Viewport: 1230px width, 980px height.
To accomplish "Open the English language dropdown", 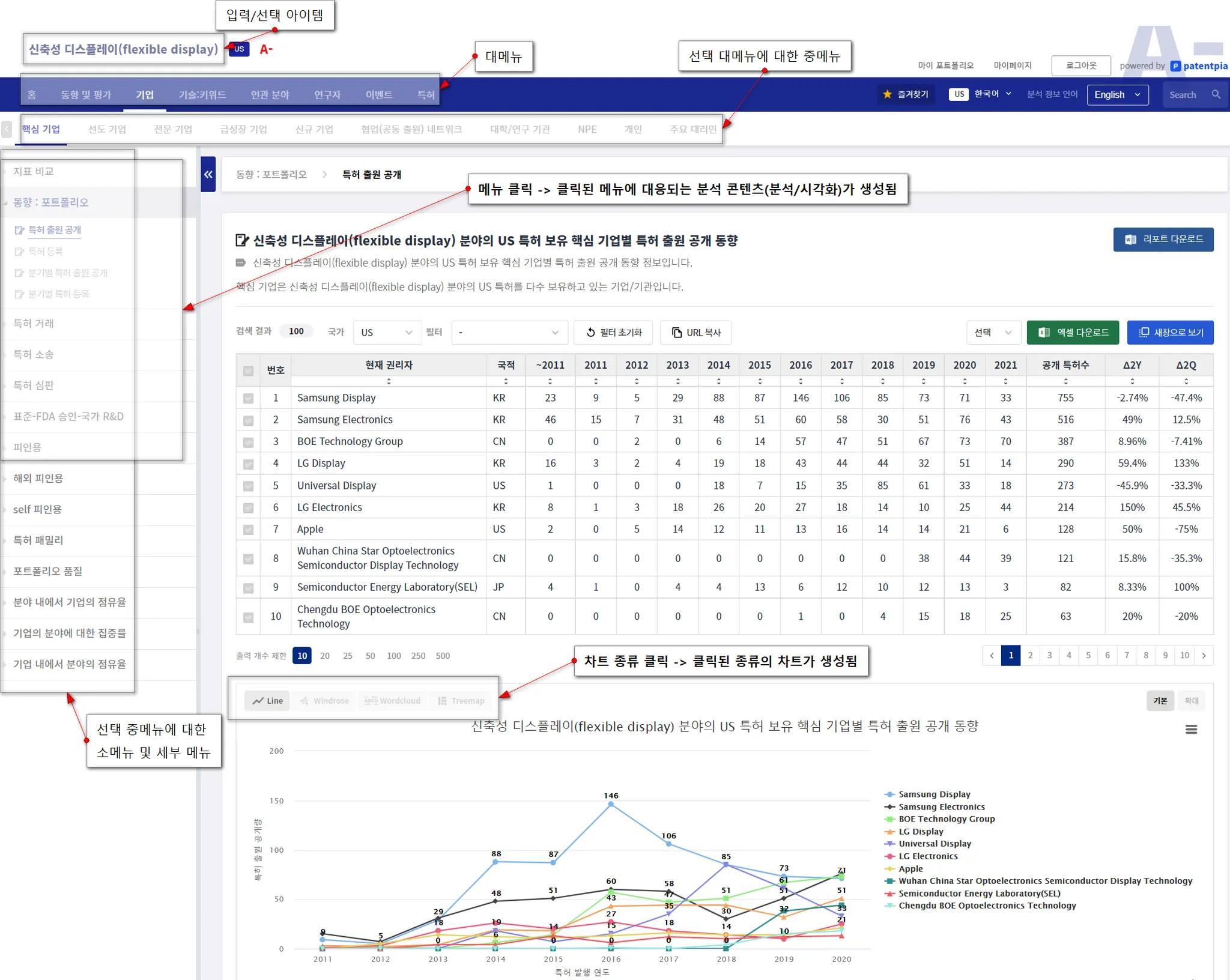I will coord(1117,95).
